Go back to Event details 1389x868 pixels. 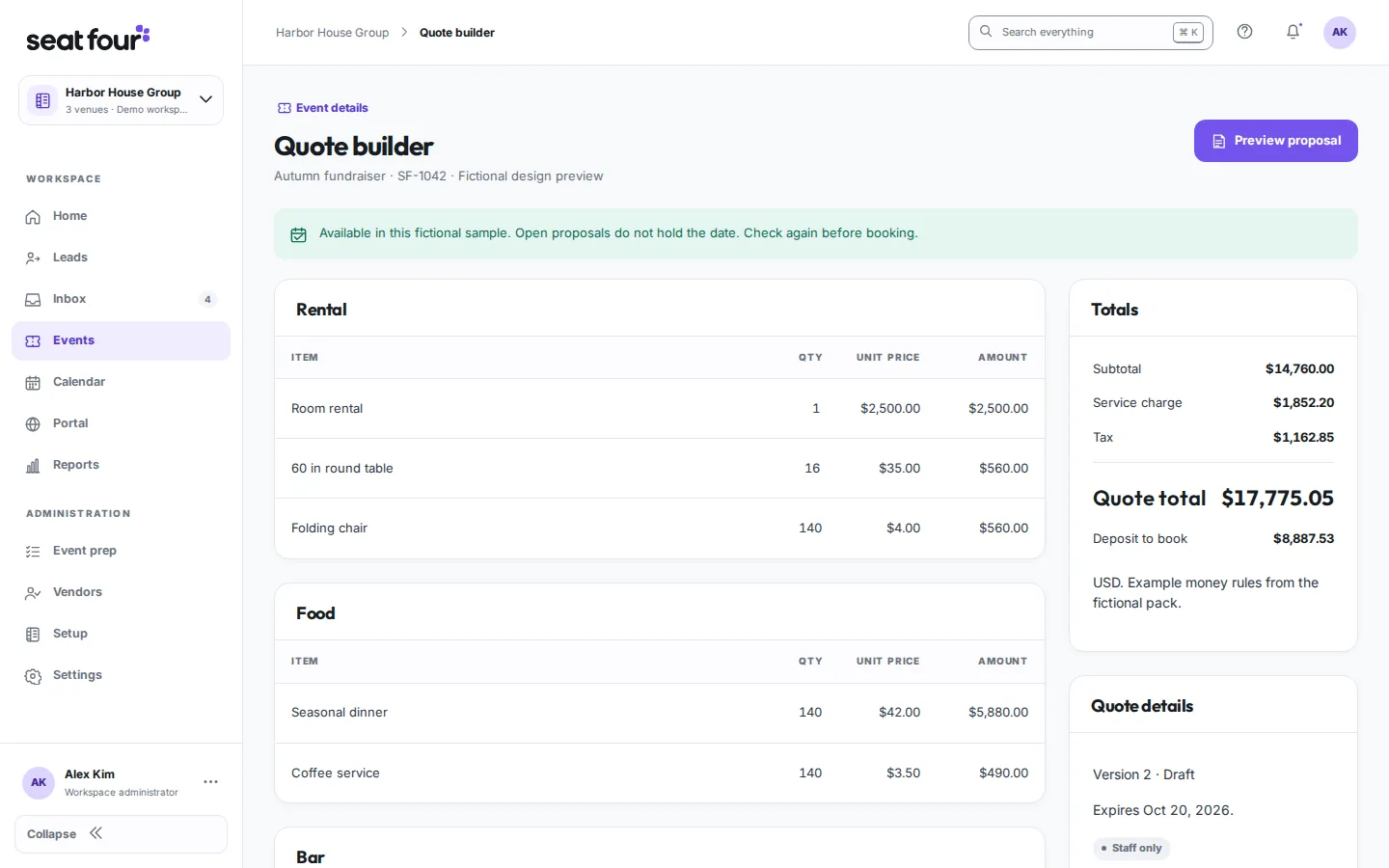pyautogui.click(x=322, y=108)
